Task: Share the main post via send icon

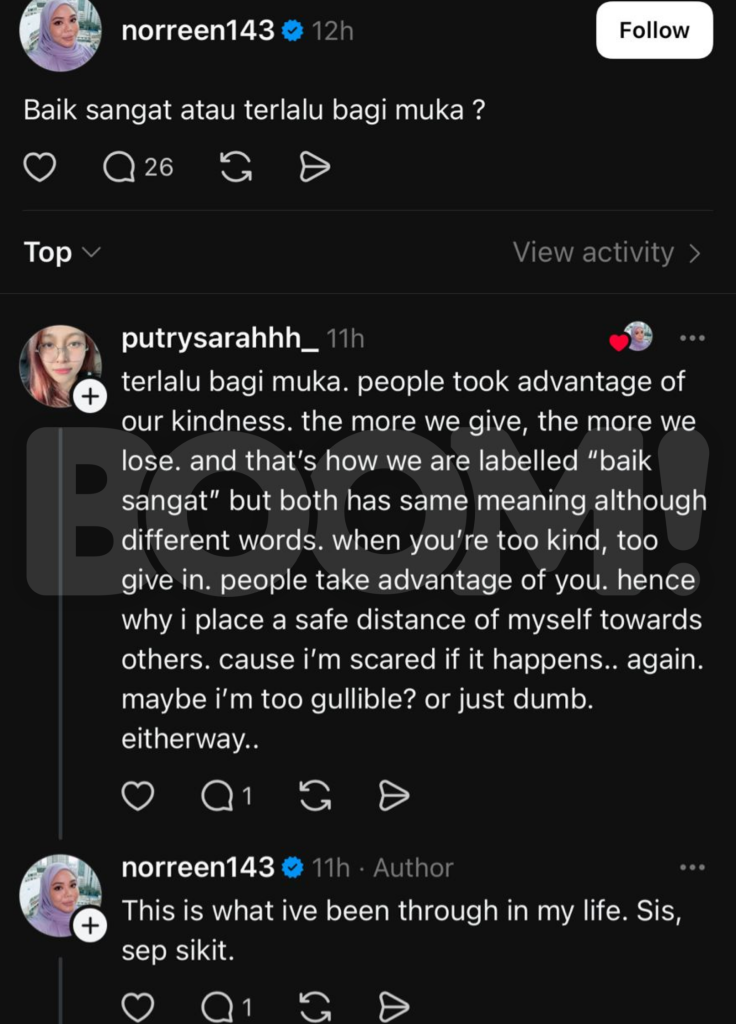Action: pyautogui.click(x=315, y=167)
